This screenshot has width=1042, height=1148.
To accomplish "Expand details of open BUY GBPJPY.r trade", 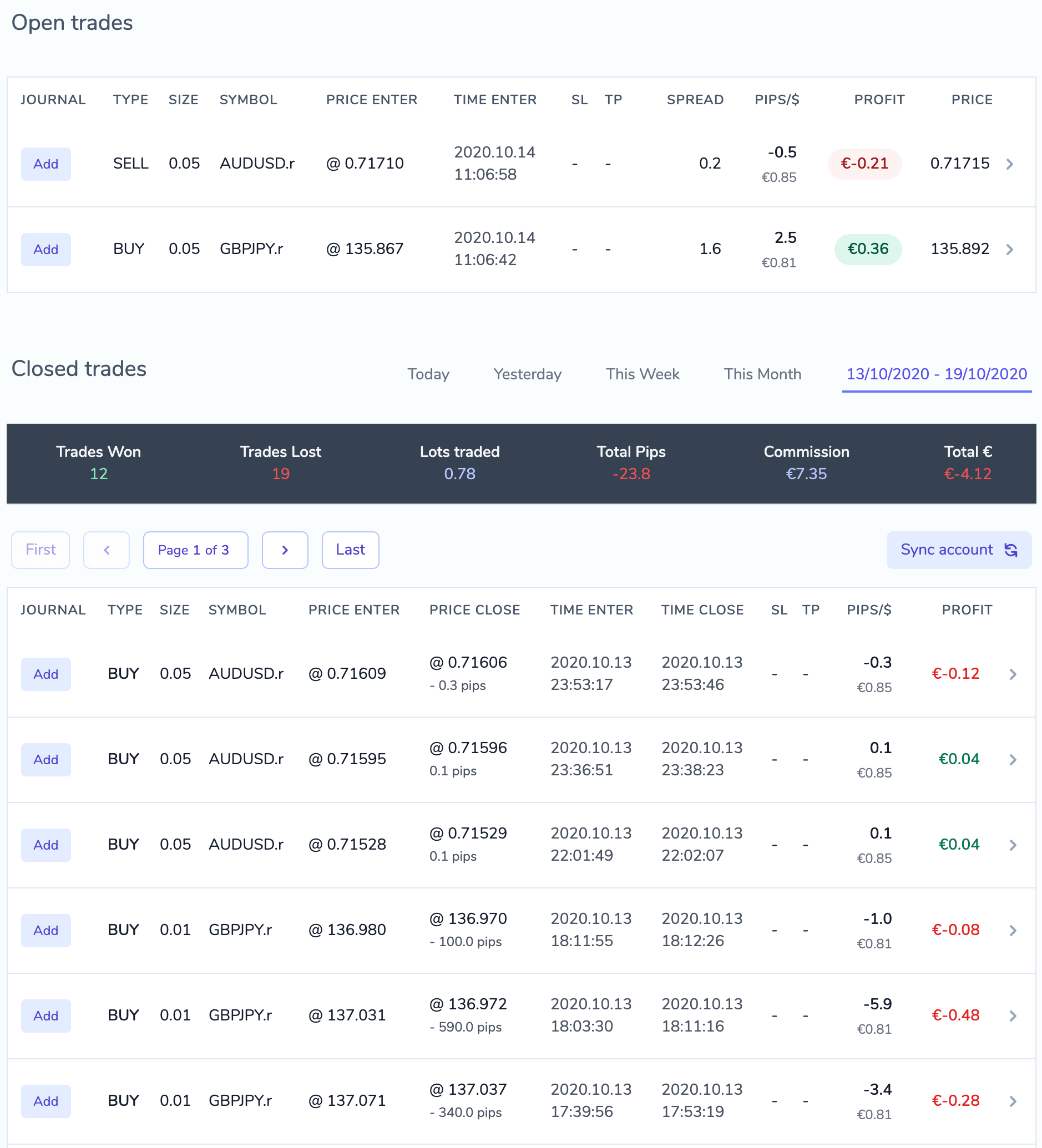I will 1009,249.
